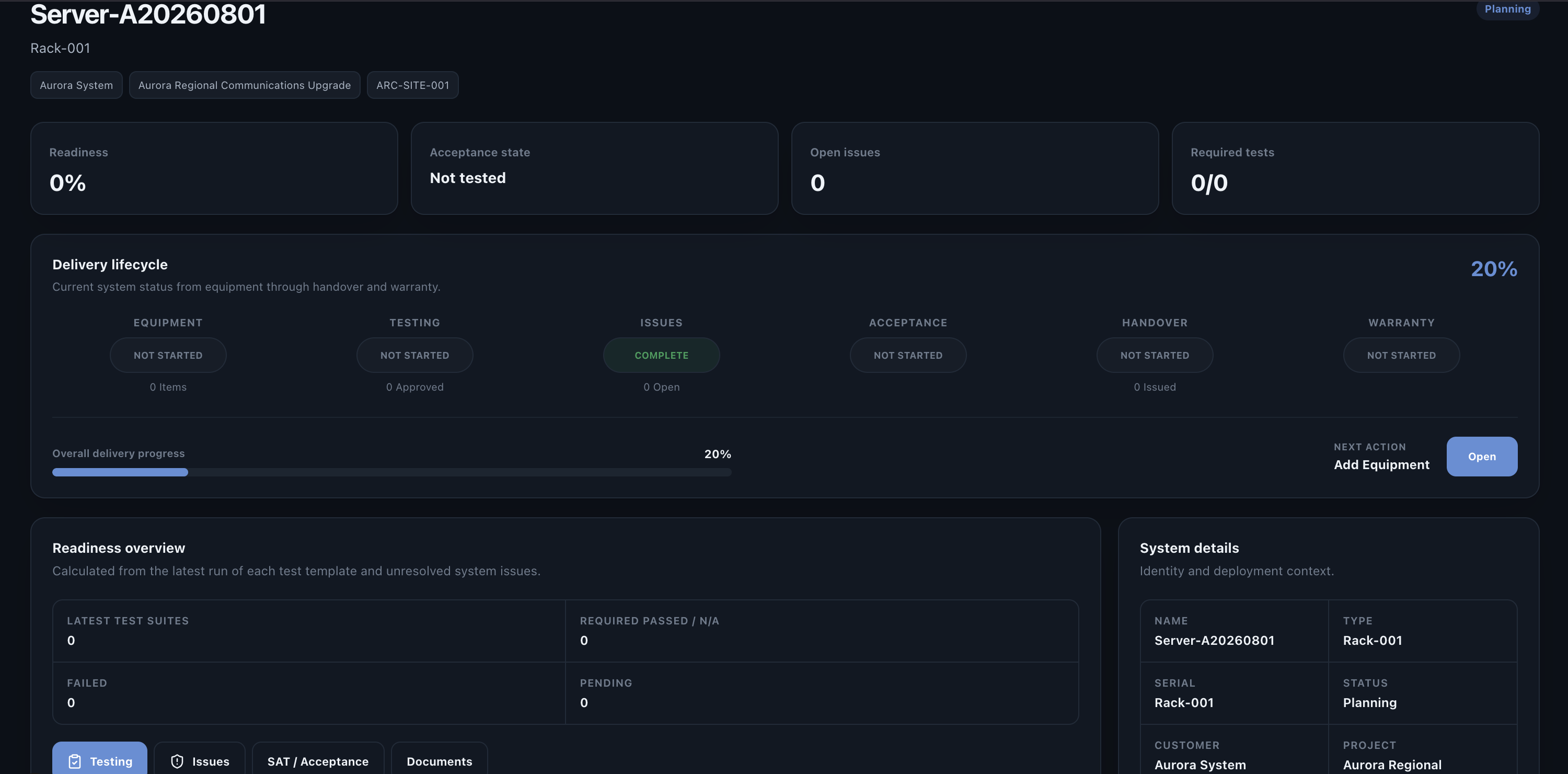Open the Documents tab
This screenshot has width=1568, height=774.
point(439,759)
